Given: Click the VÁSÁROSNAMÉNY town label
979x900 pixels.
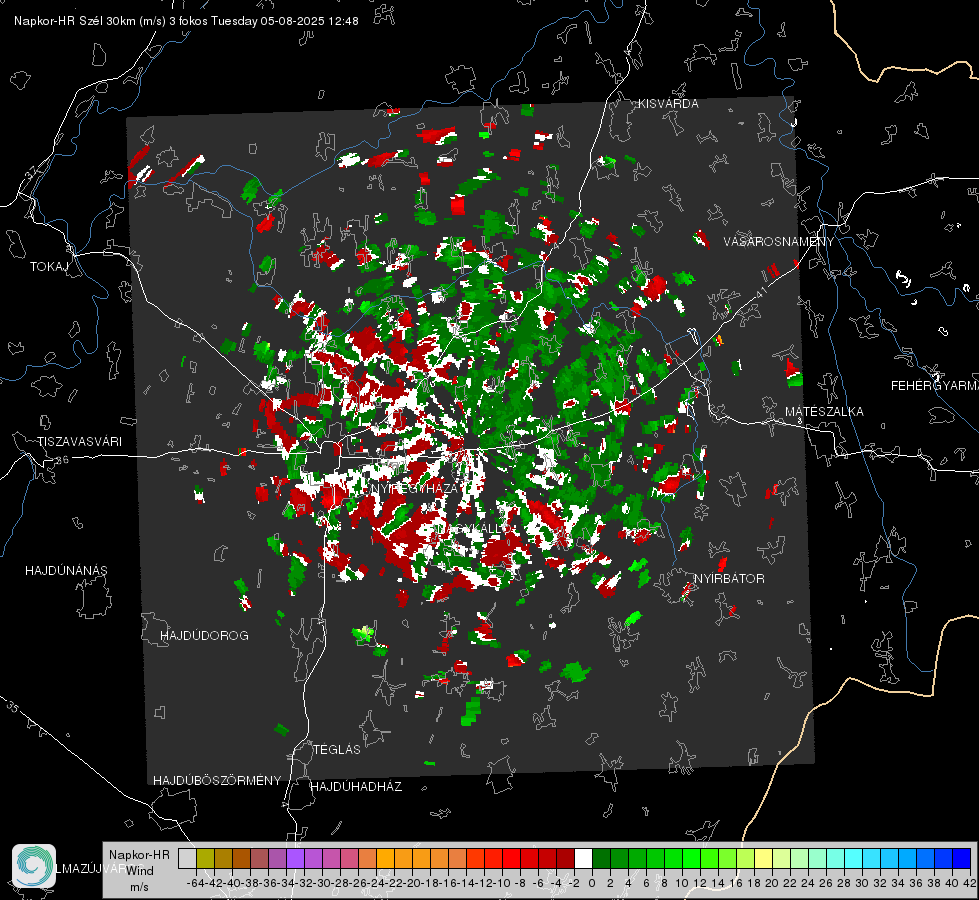Looking at the screenshot, I should (779, 242).
